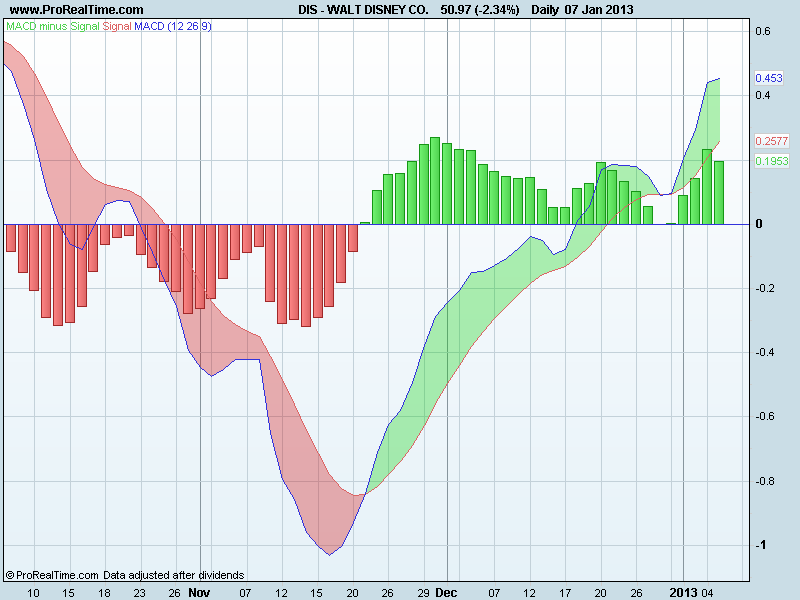Click the 0.6 y-axis label

pos(763,31)
